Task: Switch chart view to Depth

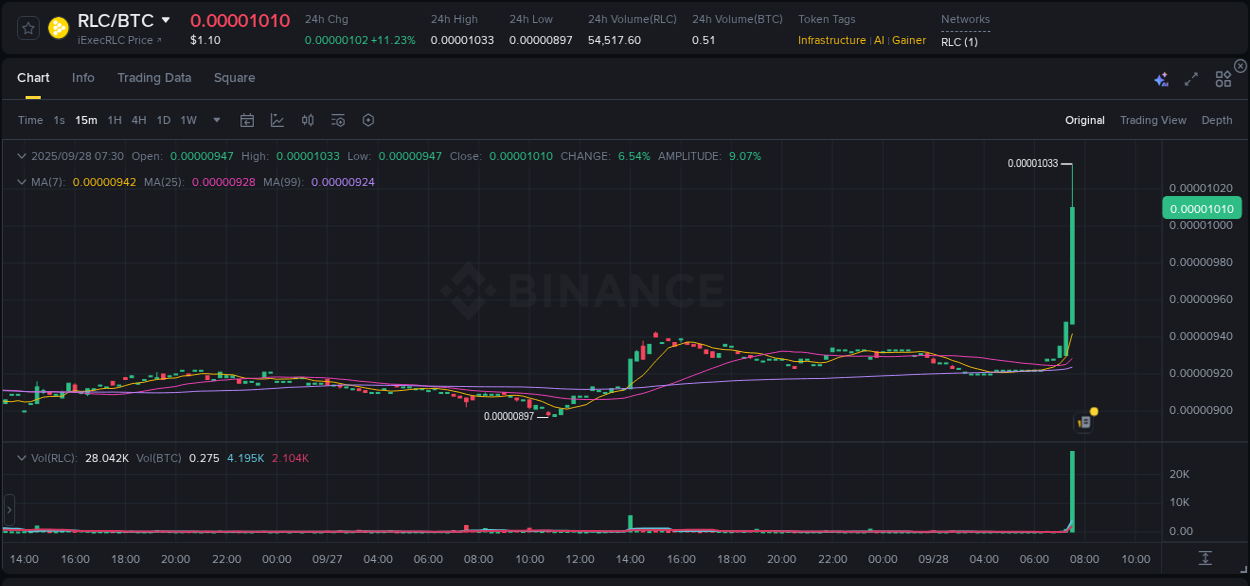Action: (x=1217, y=119)
